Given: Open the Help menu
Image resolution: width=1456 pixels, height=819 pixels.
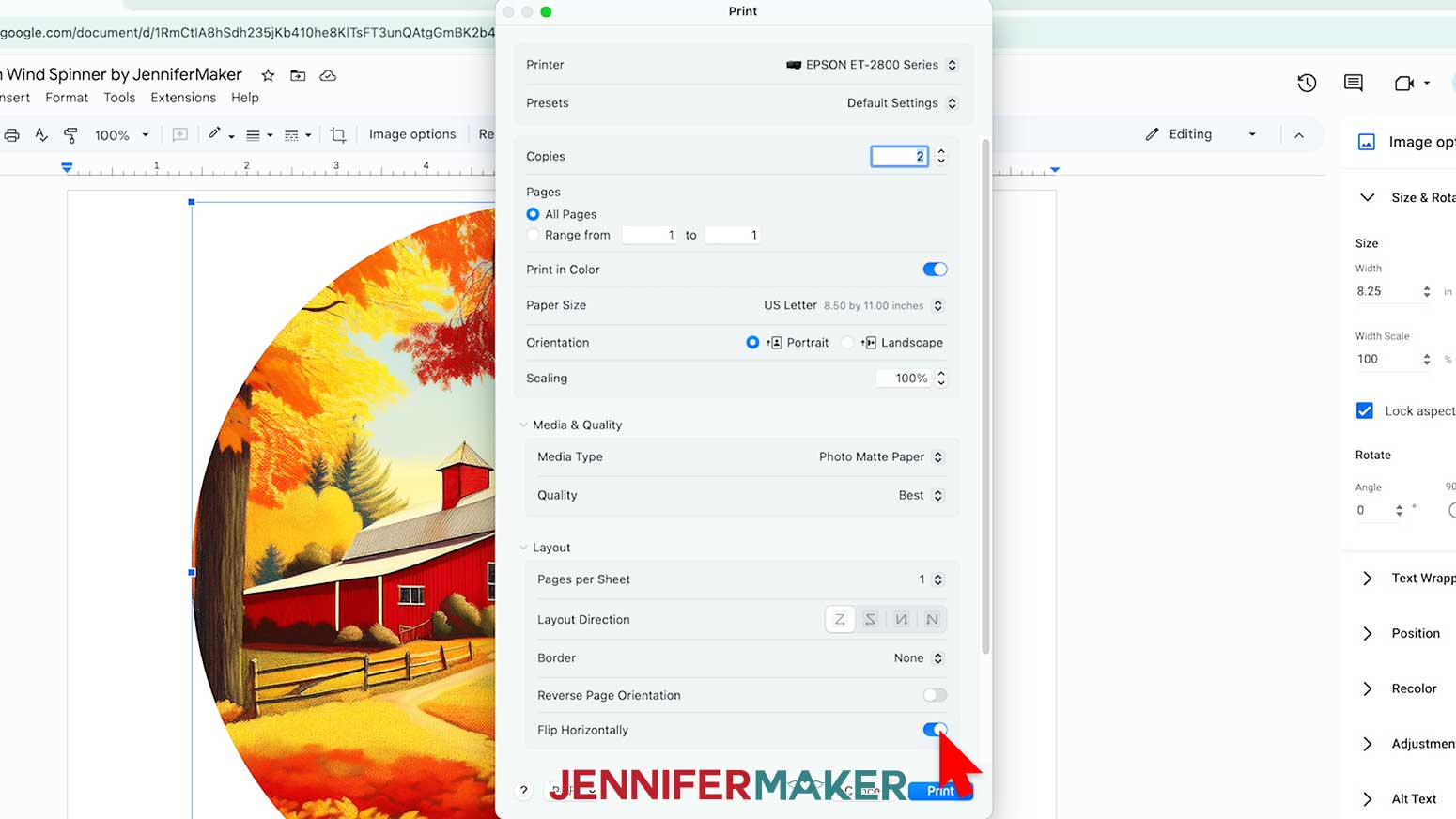Looking at the screenshot, I should (x=245, y=98).
